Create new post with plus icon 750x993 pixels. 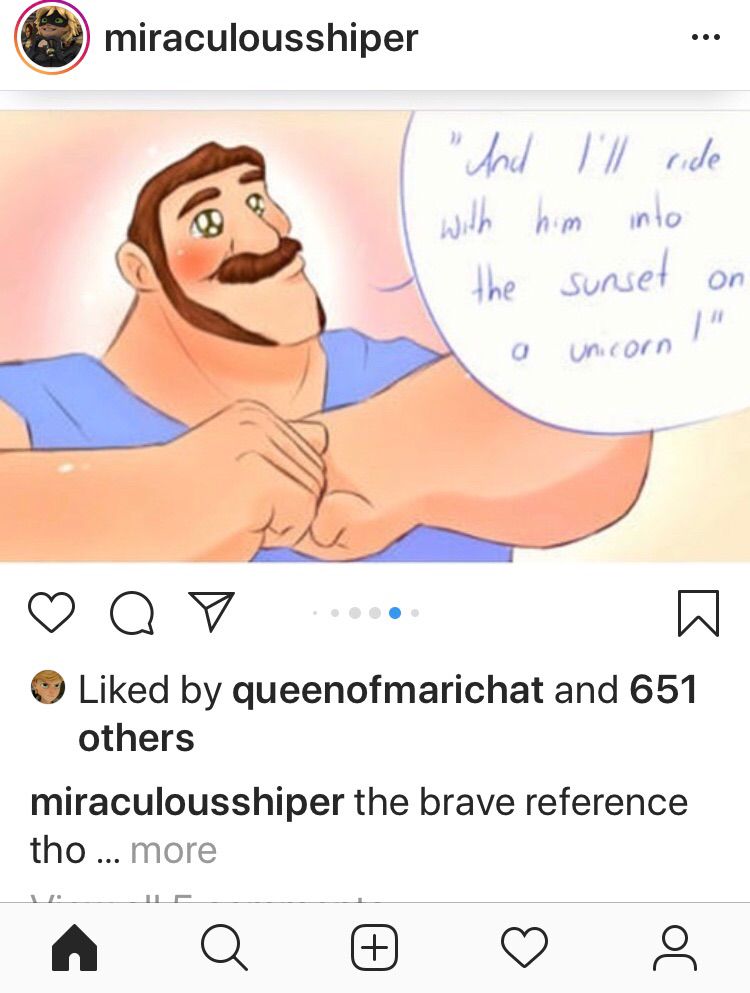click(x=374, y=947)
